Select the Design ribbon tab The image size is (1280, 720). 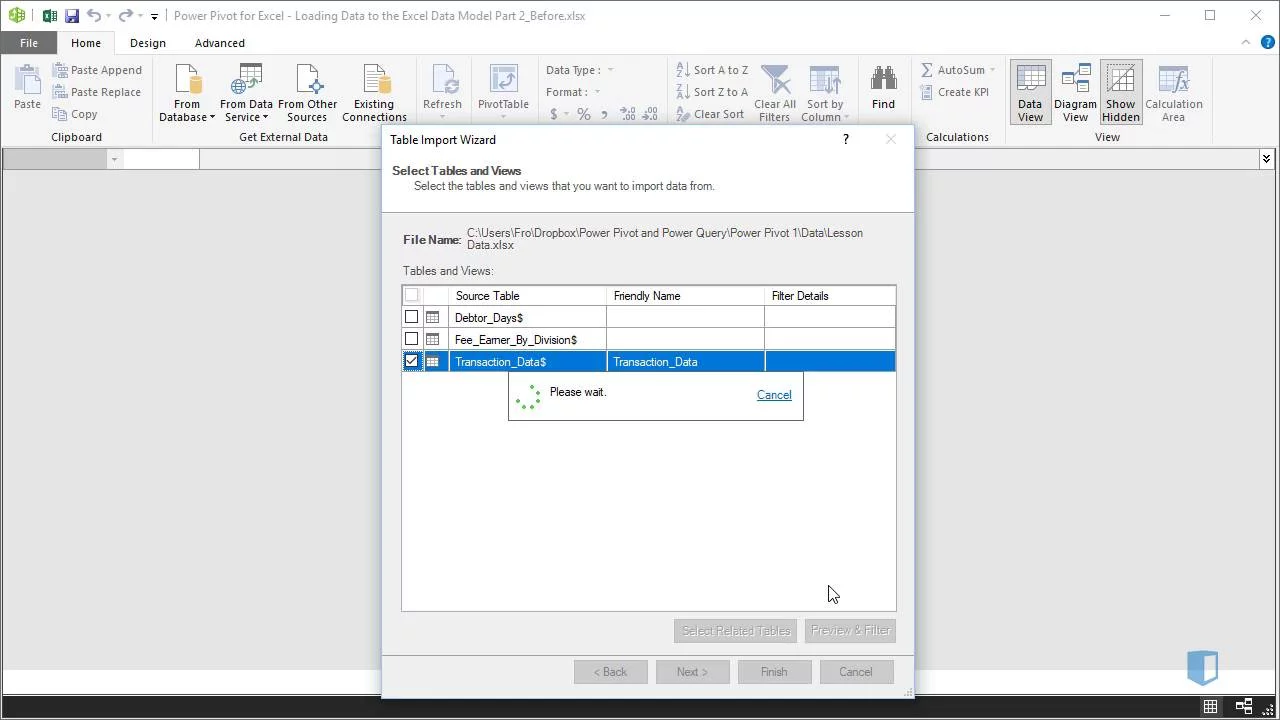click(x=148, y=43)
